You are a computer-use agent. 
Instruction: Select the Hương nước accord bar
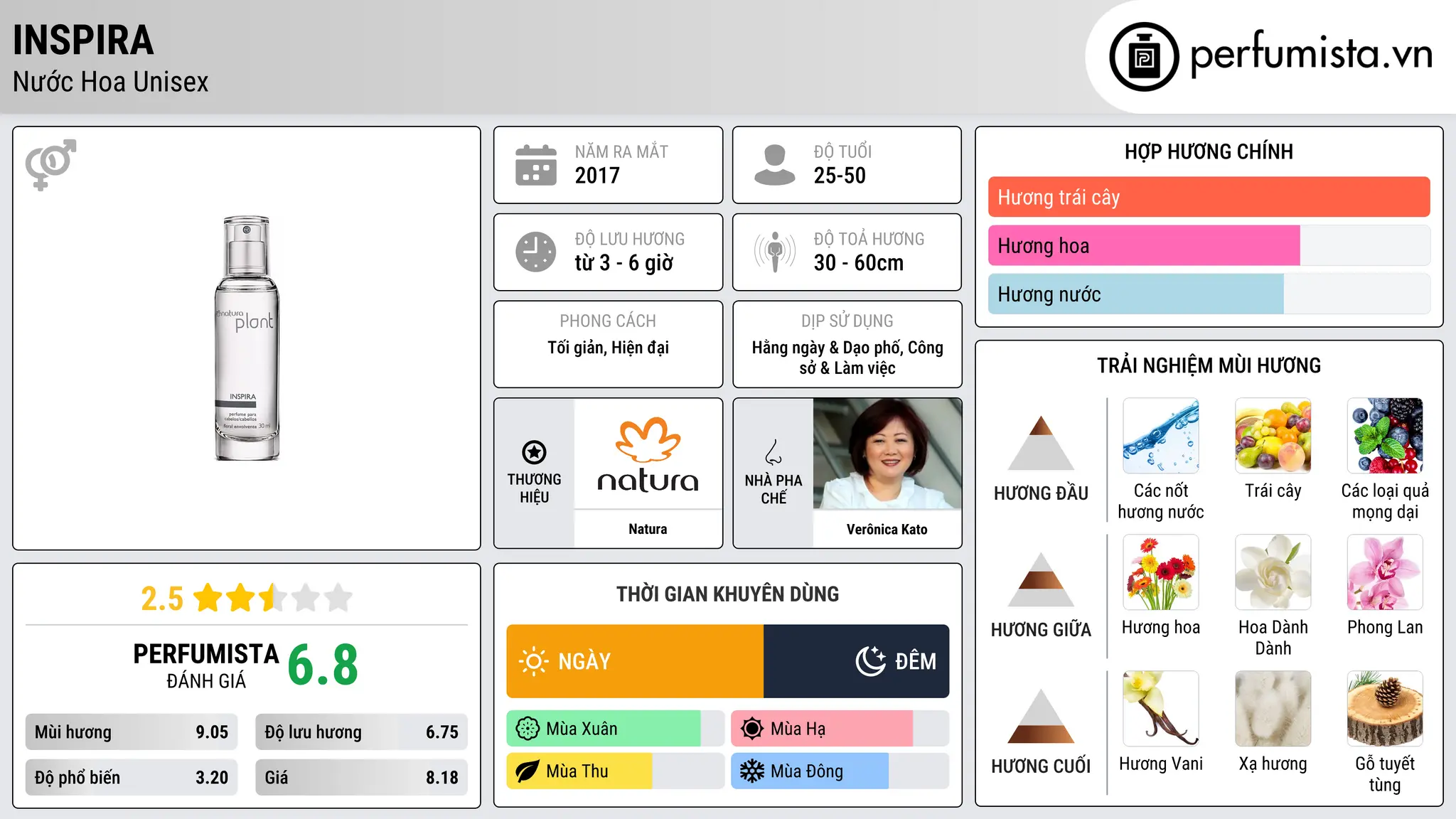[1209, 294]
